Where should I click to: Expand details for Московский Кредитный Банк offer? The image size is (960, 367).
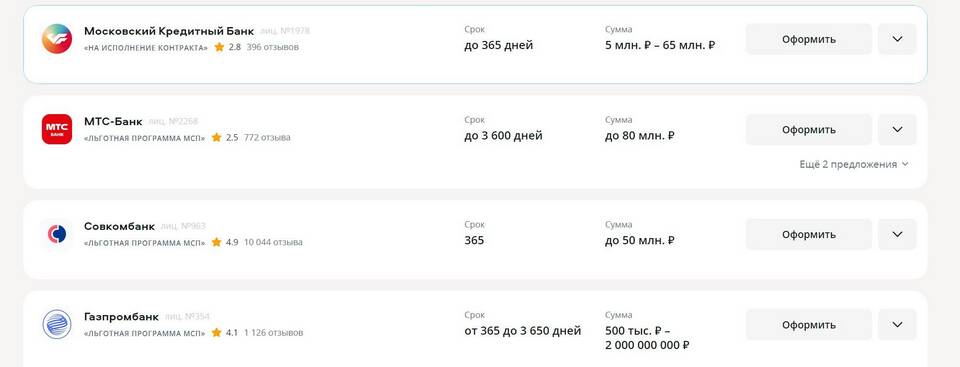tap(897, 39)
